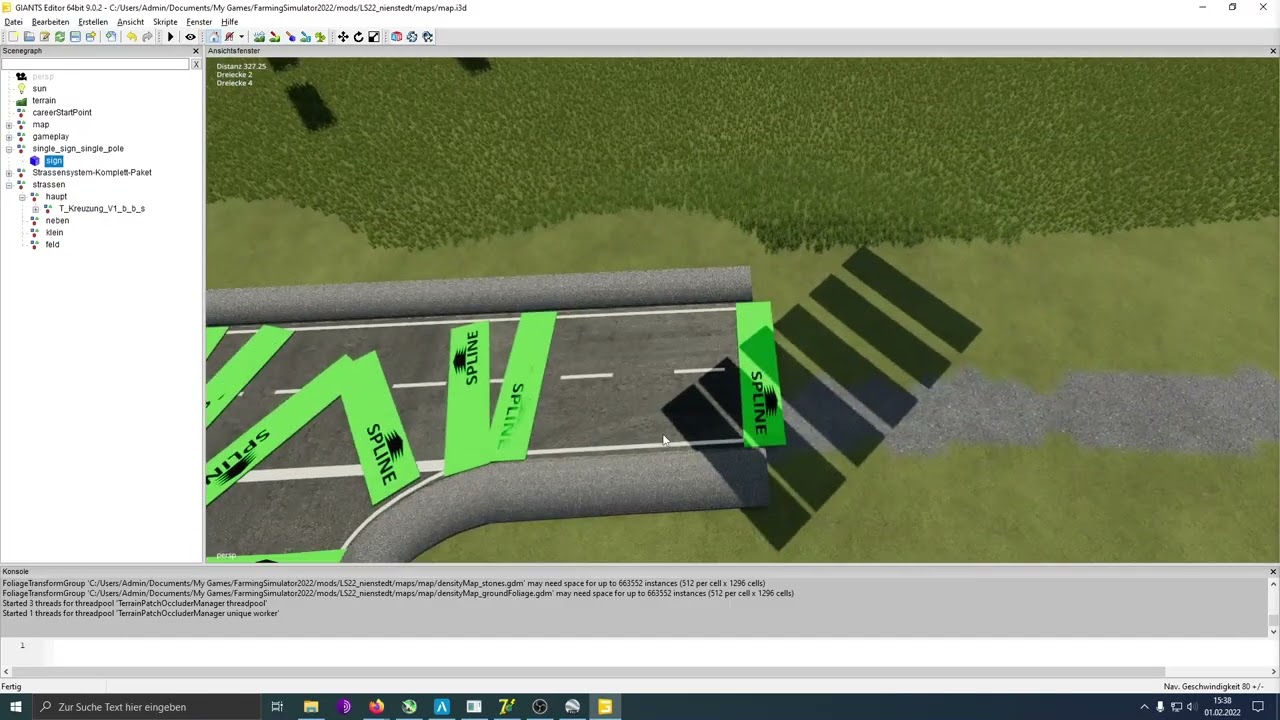Open File Explorer from the taskbar
1280x720 pixels.
click(x=311, y=707)
